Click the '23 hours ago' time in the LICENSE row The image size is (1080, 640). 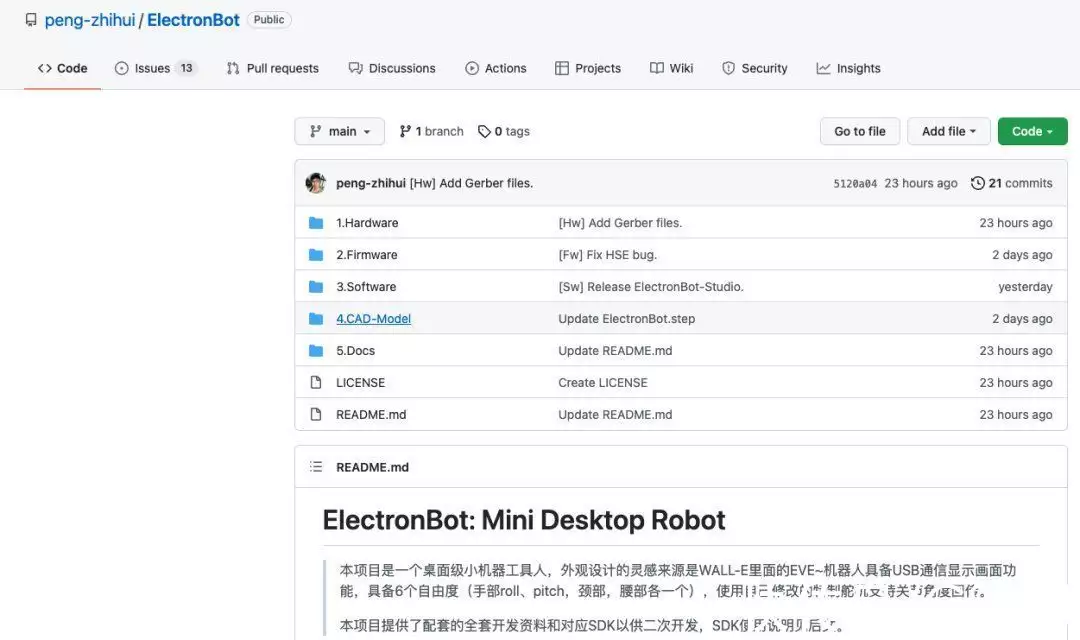click(1016, 382)
